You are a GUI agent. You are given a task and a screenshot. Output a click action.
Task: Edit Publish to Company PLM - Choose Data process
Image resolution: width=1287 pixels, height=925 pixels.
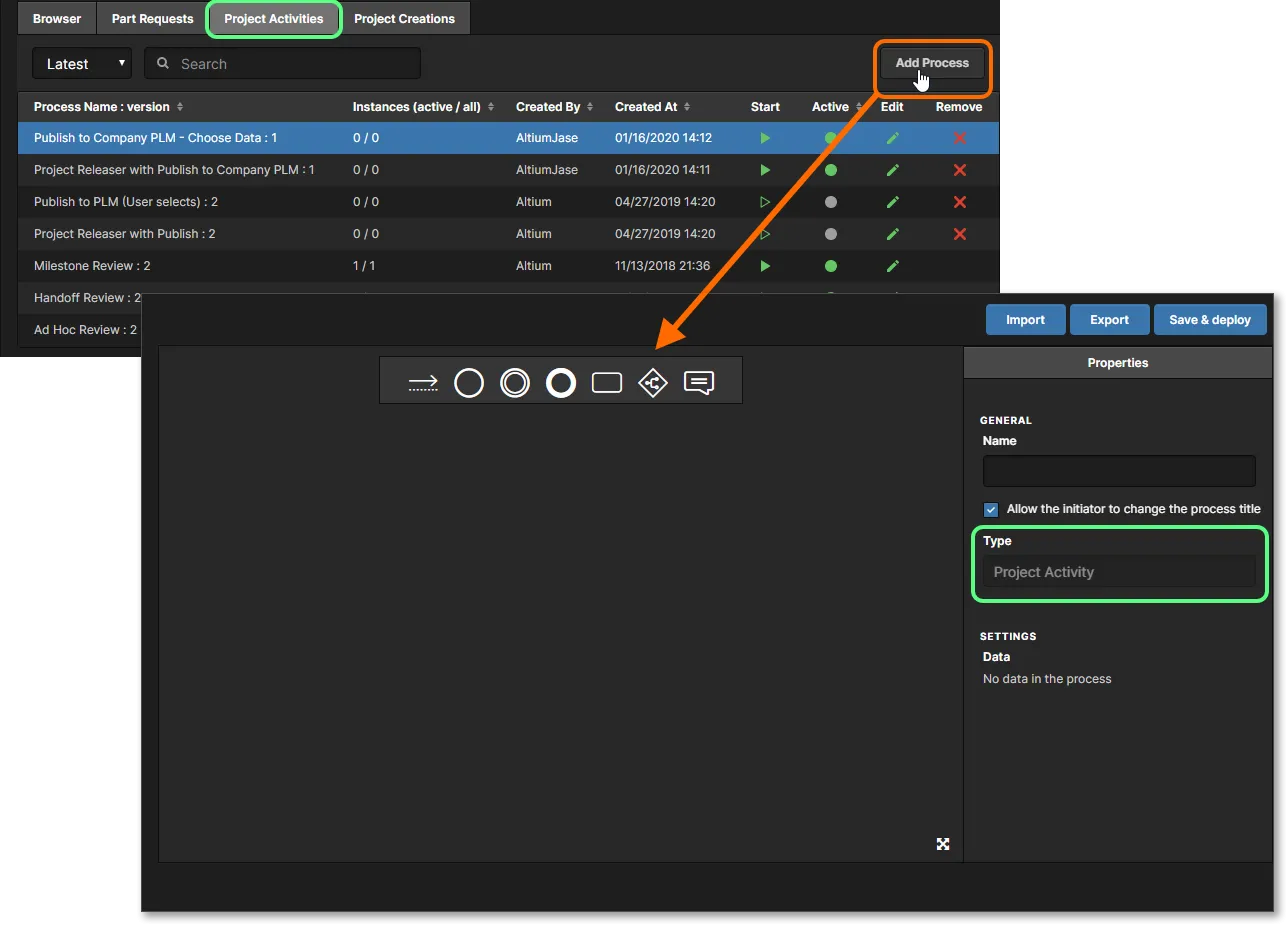pyautogui.click(x=893, y=138)
